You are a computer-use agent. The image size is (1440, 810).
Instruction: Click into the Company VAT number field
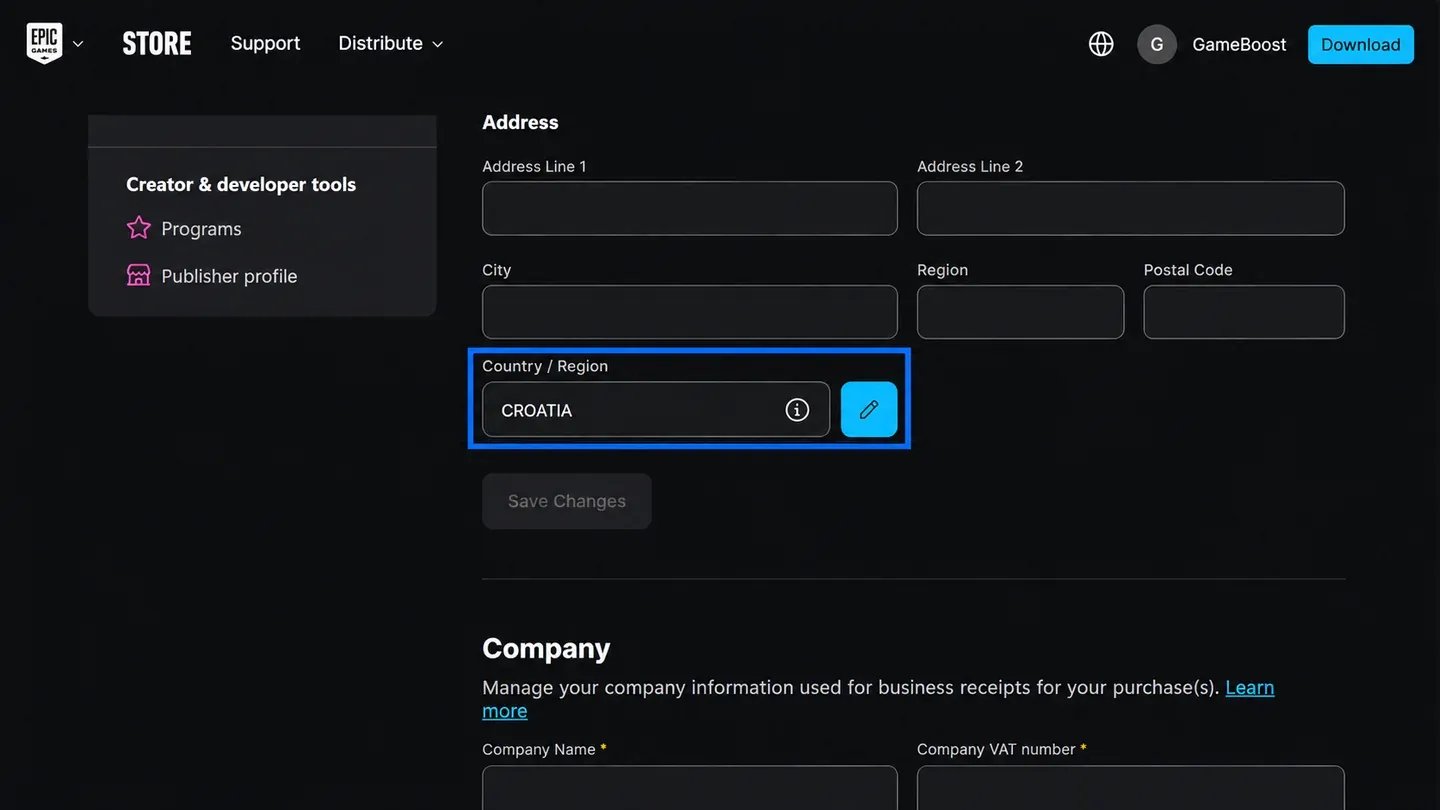tap(1131, 788)
